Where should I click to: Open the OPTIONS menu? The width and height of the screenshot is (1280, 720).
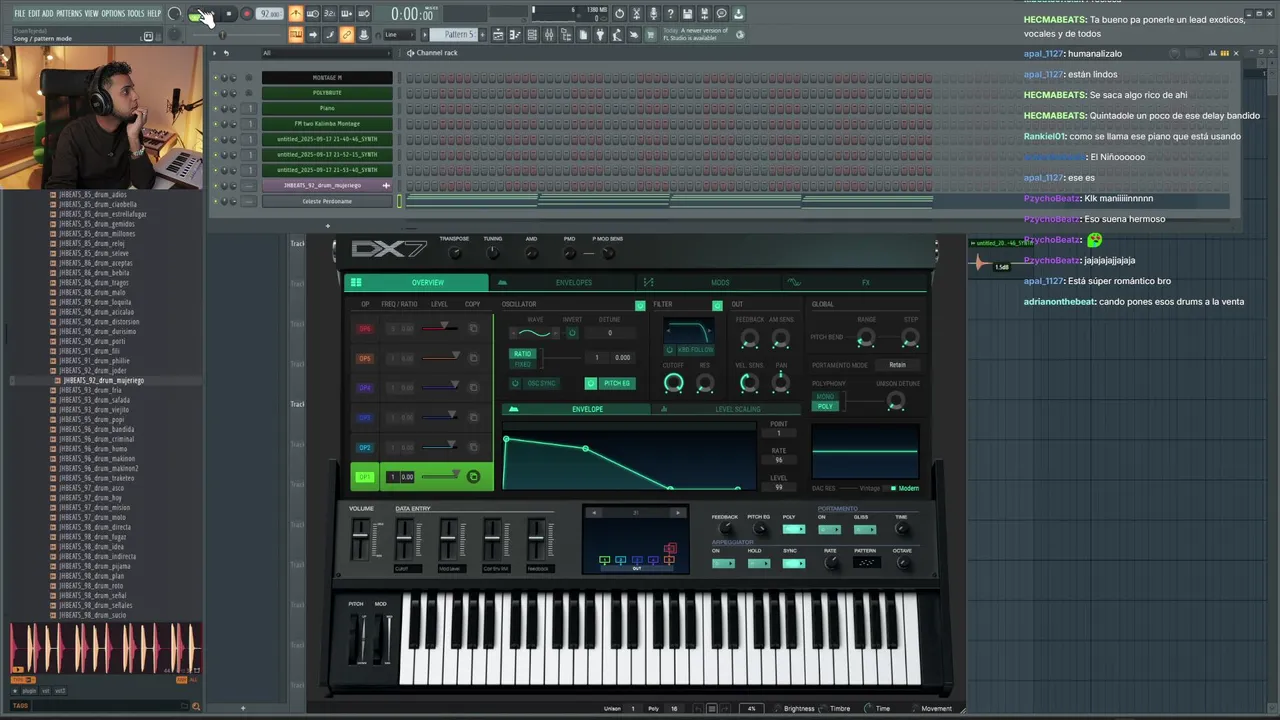click(x=113, y=13)
